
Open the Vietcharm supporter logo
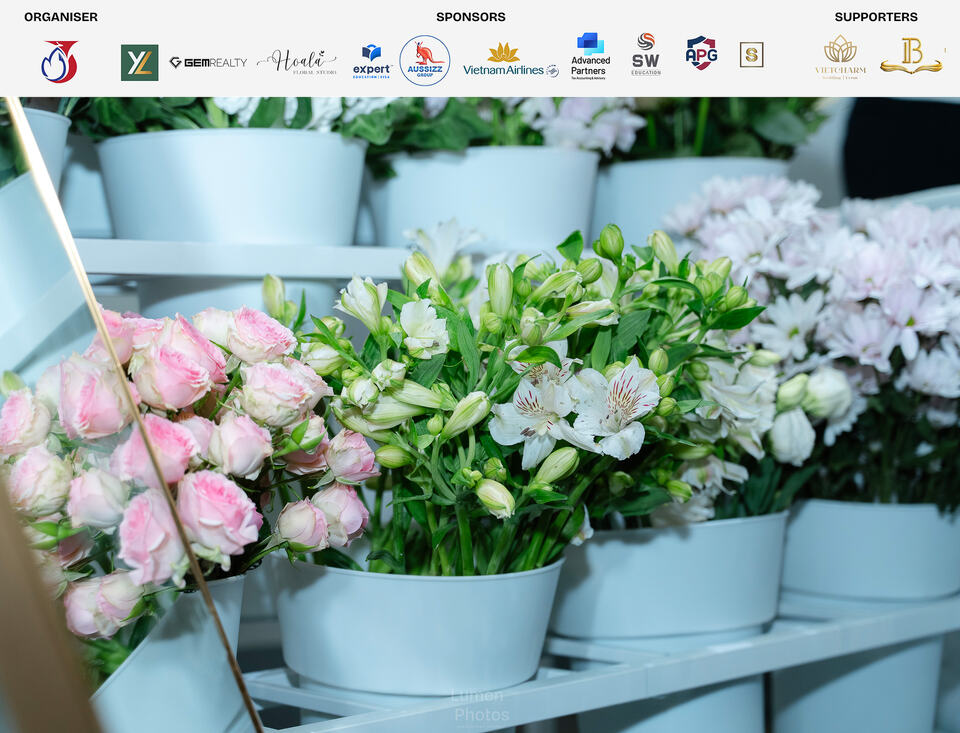(x=841, y=57)
